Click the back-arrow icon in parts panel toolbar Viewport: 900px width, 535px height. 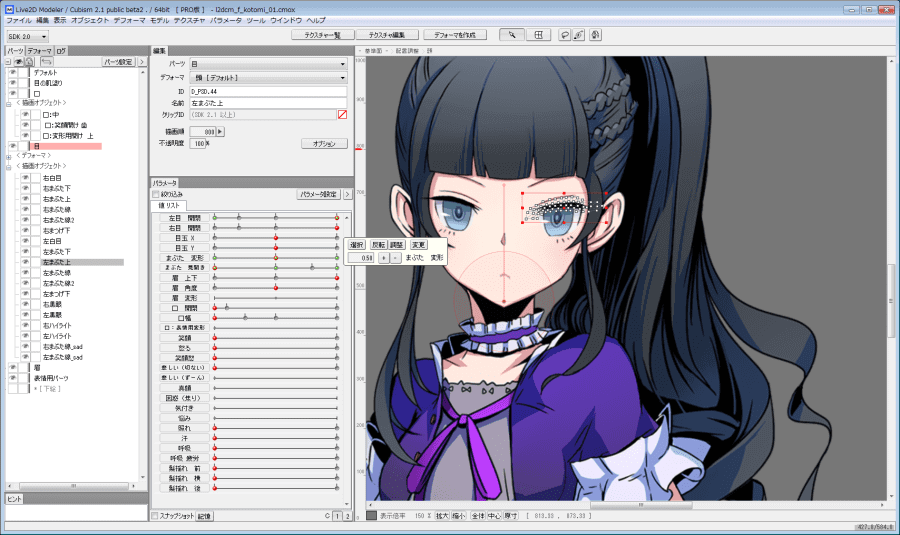click(47, 61)
